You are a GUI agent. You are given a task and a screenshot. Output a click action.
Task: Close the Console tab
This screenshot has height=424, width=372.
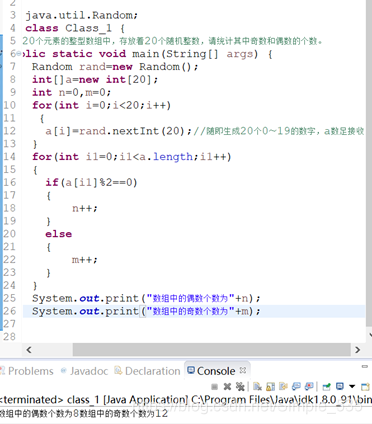(x=243, y=370)
